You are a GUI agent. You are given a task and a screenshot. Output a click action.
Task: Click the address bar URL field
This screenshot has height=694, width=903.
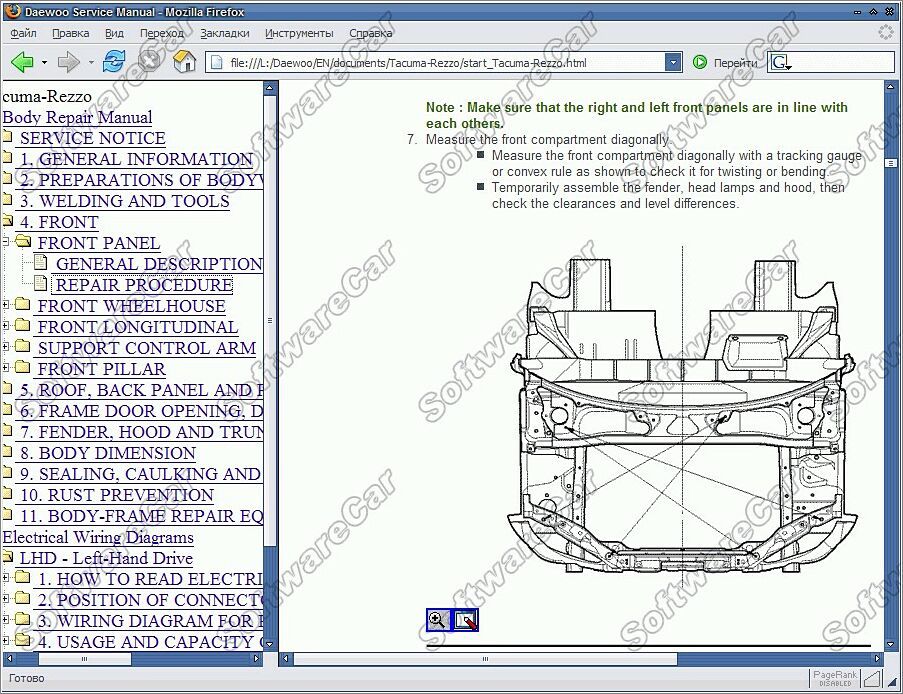pyautogui.click(x=440, y=62)
